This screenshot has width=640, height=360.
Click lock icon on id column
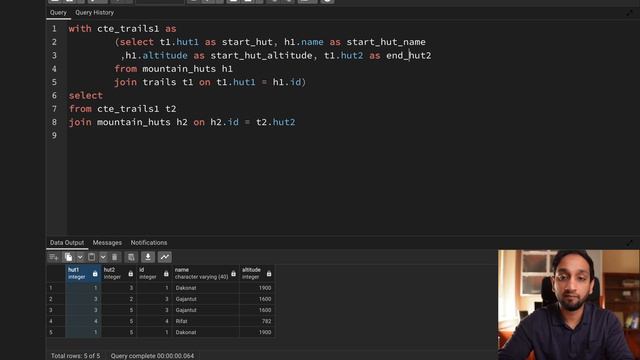(x=166, y=273)
